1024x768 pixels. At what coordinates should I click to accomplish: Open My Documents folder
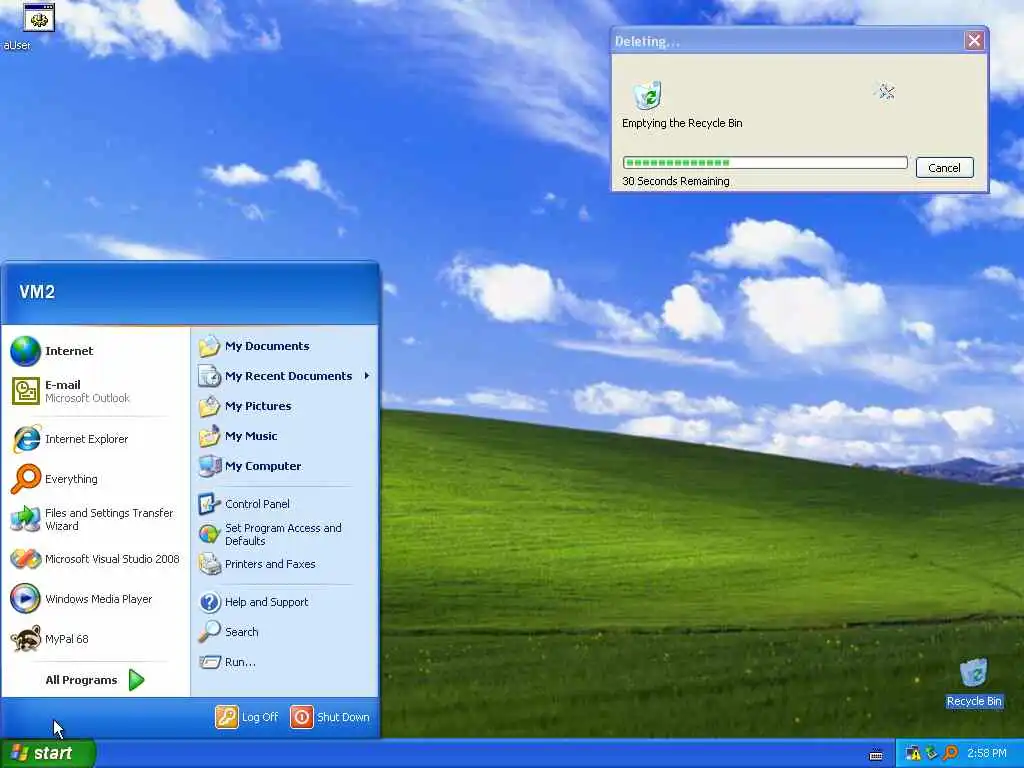click(284, 346)
